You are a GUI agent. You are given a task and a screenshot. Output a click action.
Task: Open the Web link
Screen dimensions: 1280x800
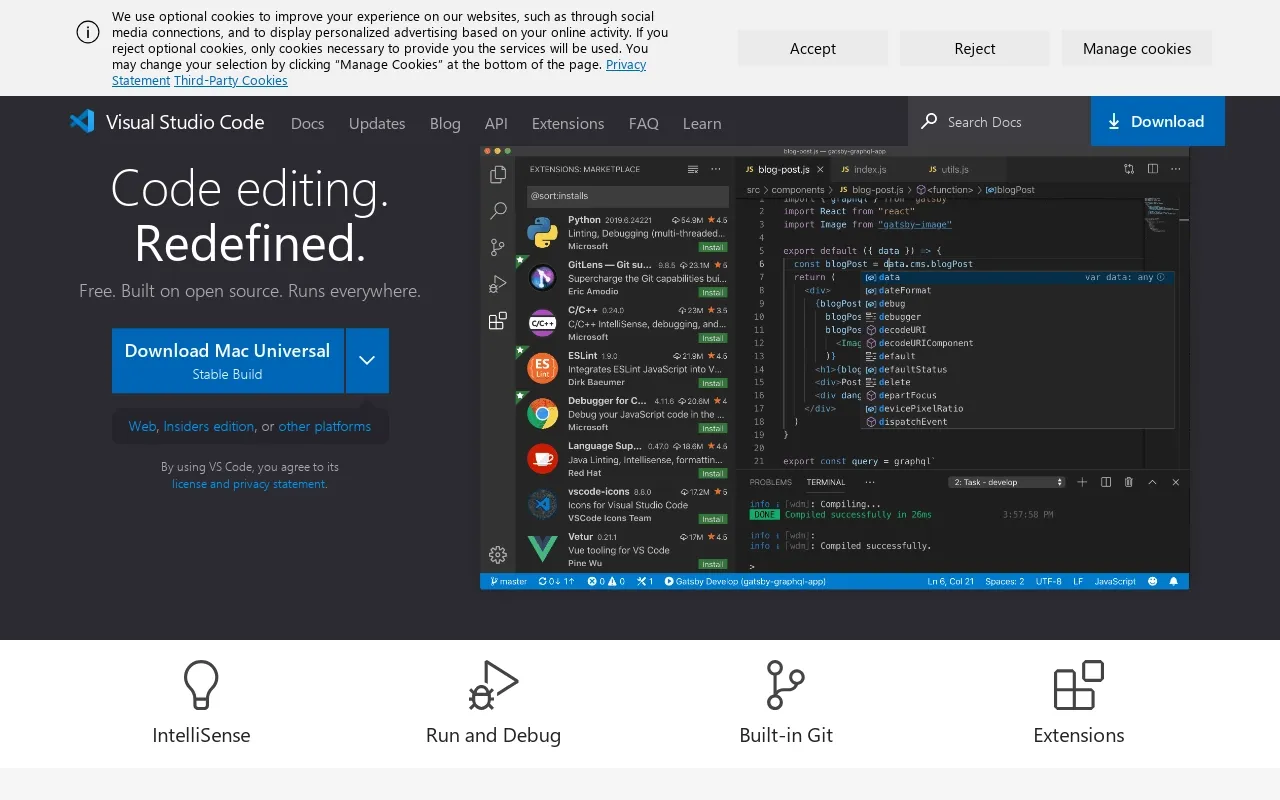tap(142, 426)
